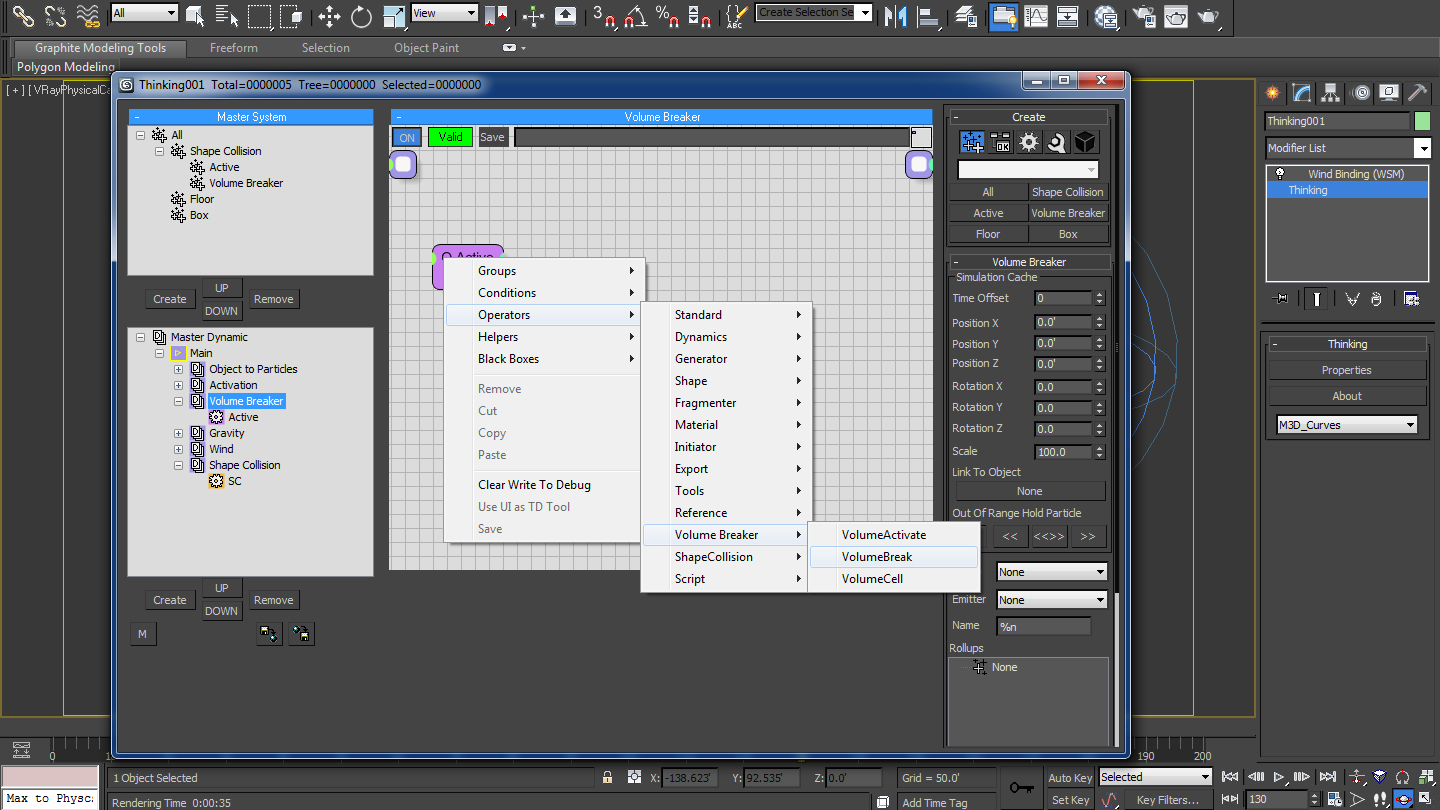Expand the Gravity dynamic set

coord(179,433)
